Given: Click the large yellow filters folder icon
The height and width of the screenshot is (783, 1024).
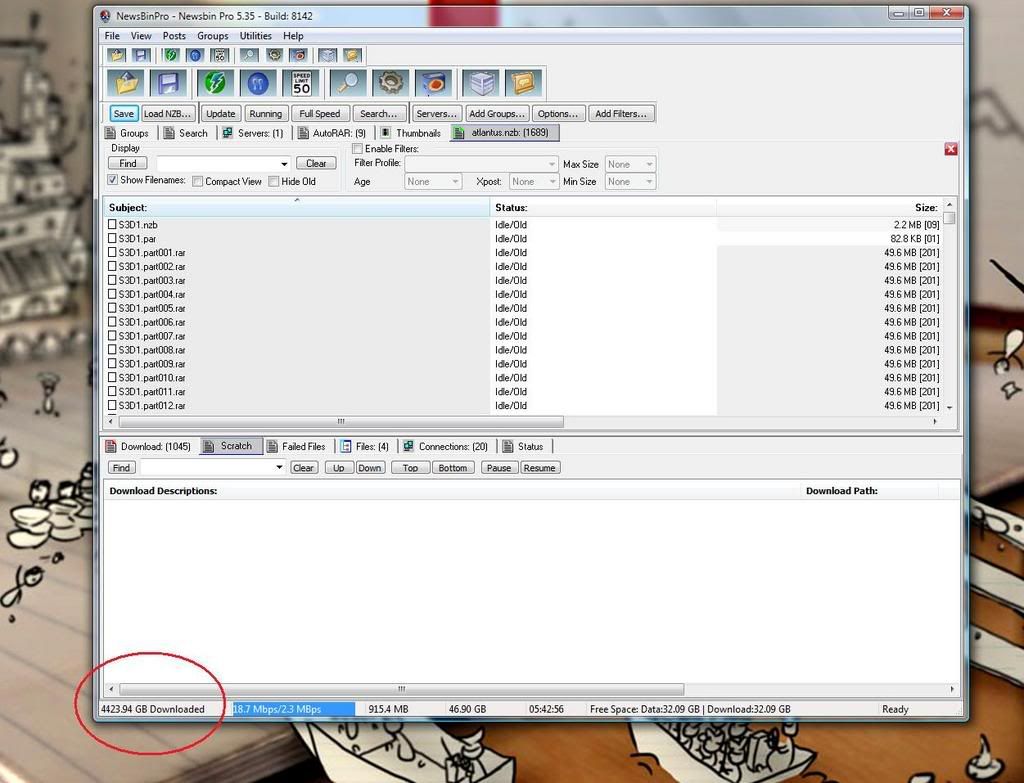Looking at the screenshot, I should pyautogui.click(x=523, y=84).
